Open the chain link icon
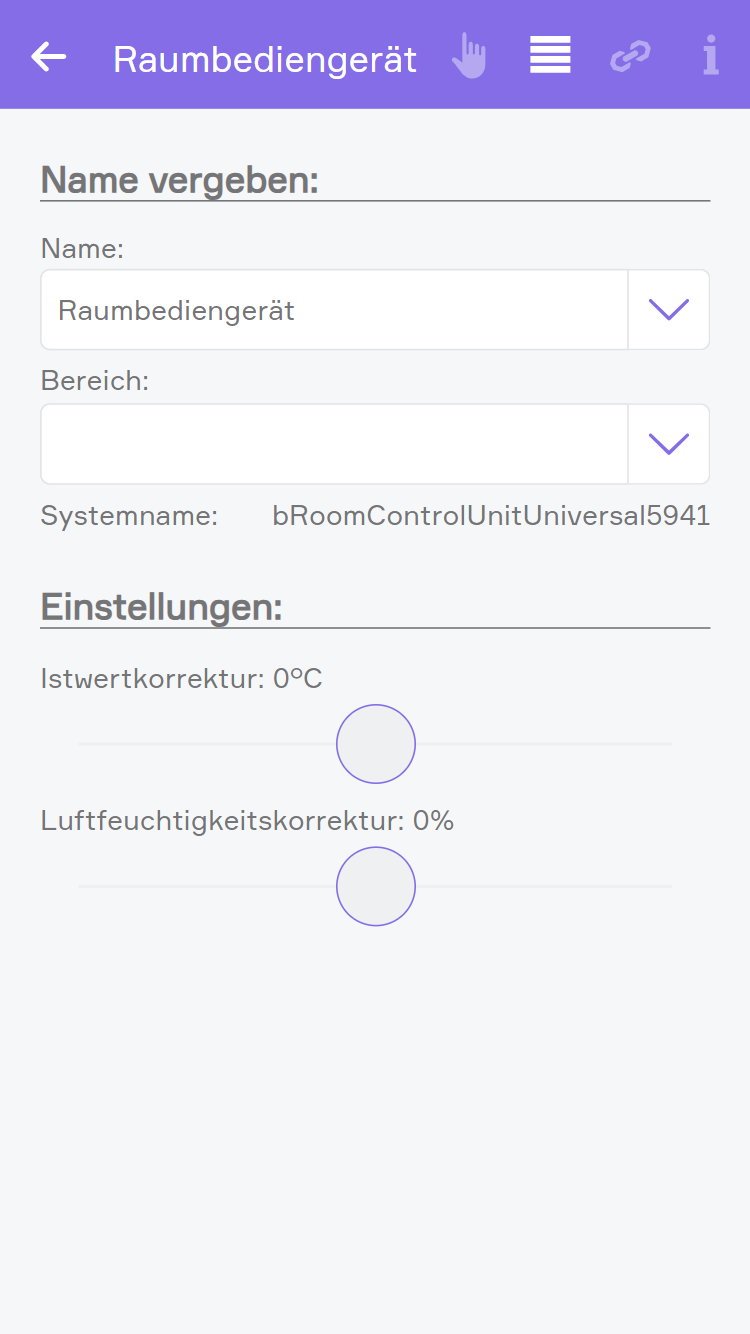The image size is (750, 1334). (x=630, y=56)
